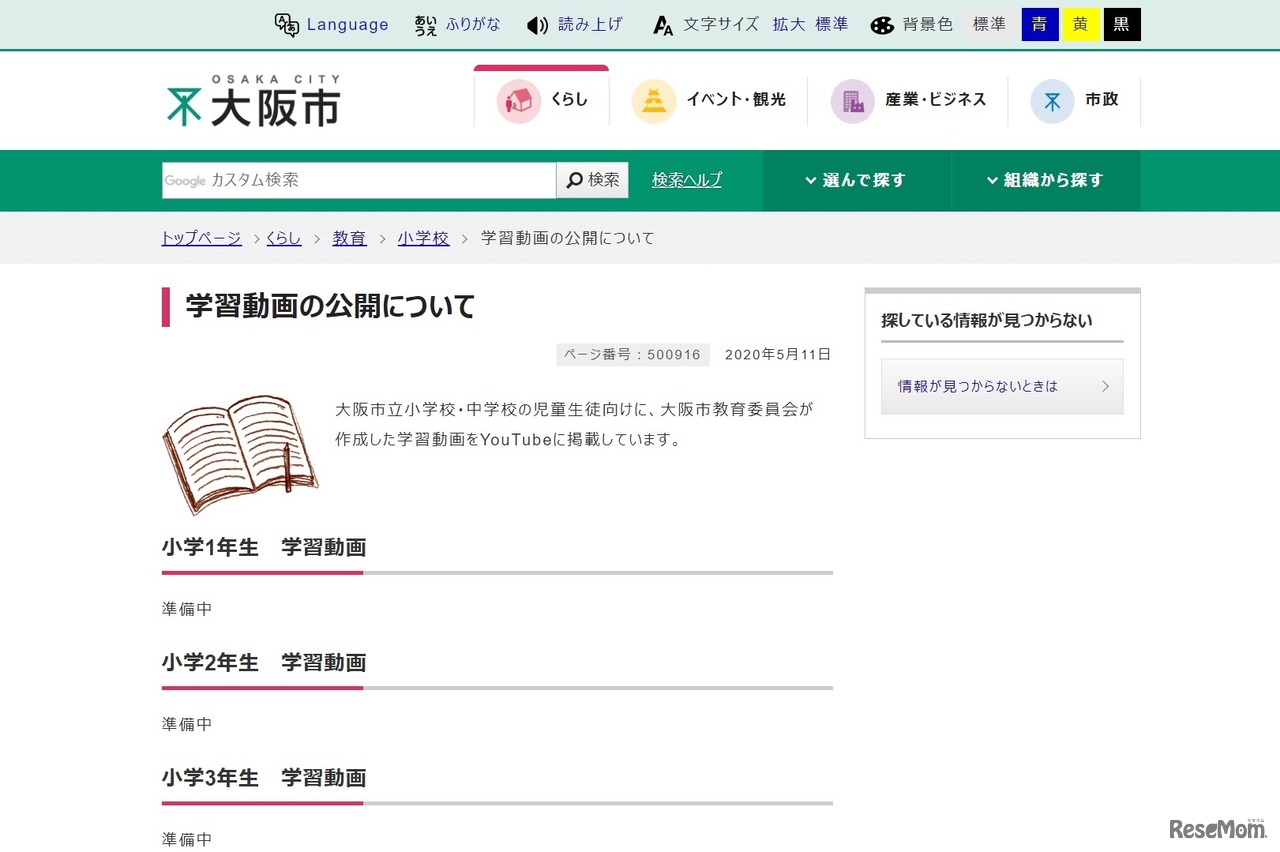Screen dimensions: 1280x852
Task: Switch text size to 拡大
Action: tap(790, 24)
